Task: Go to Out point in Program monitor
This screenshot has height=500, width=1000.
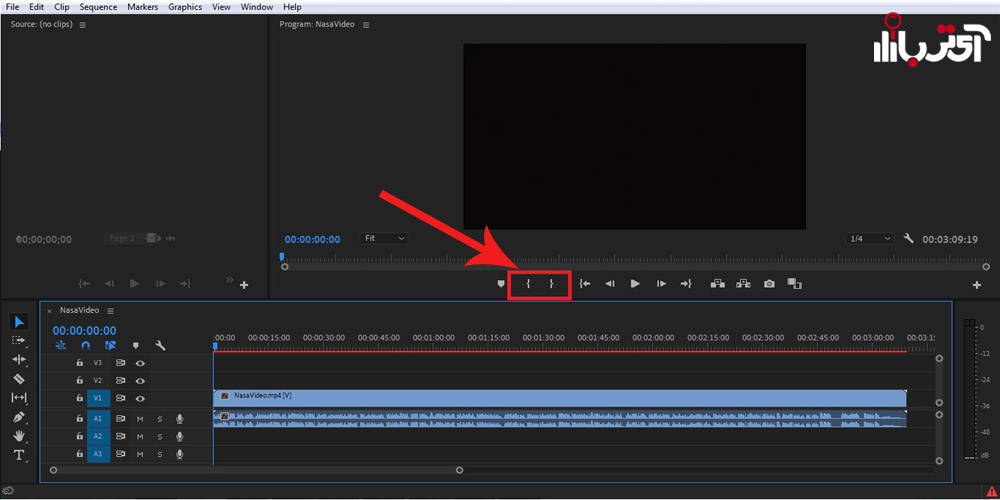Action: pos(686,284)
